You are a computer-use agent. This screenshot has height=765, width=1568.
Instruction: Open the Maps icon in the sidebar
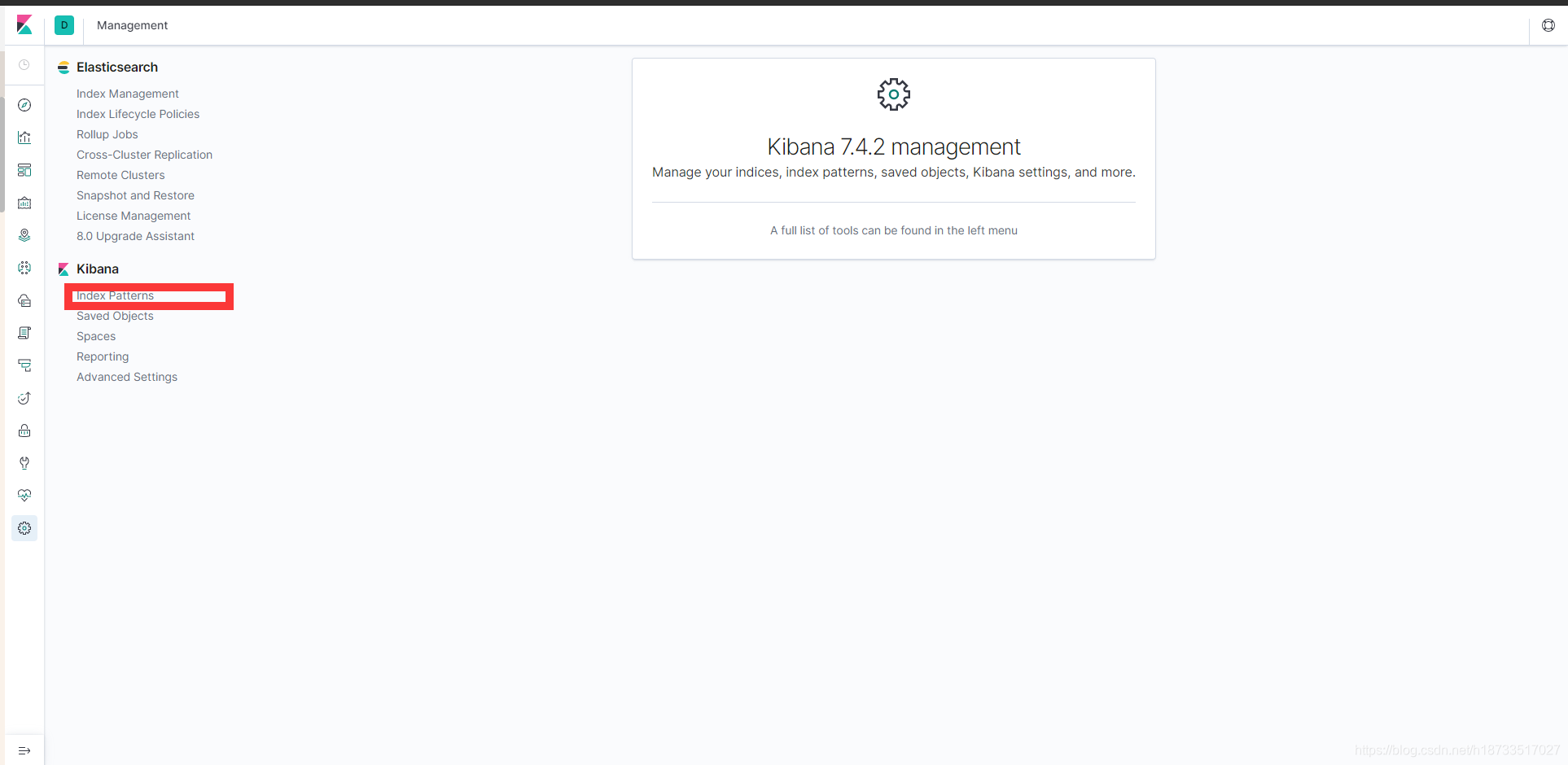click(24, 235)
